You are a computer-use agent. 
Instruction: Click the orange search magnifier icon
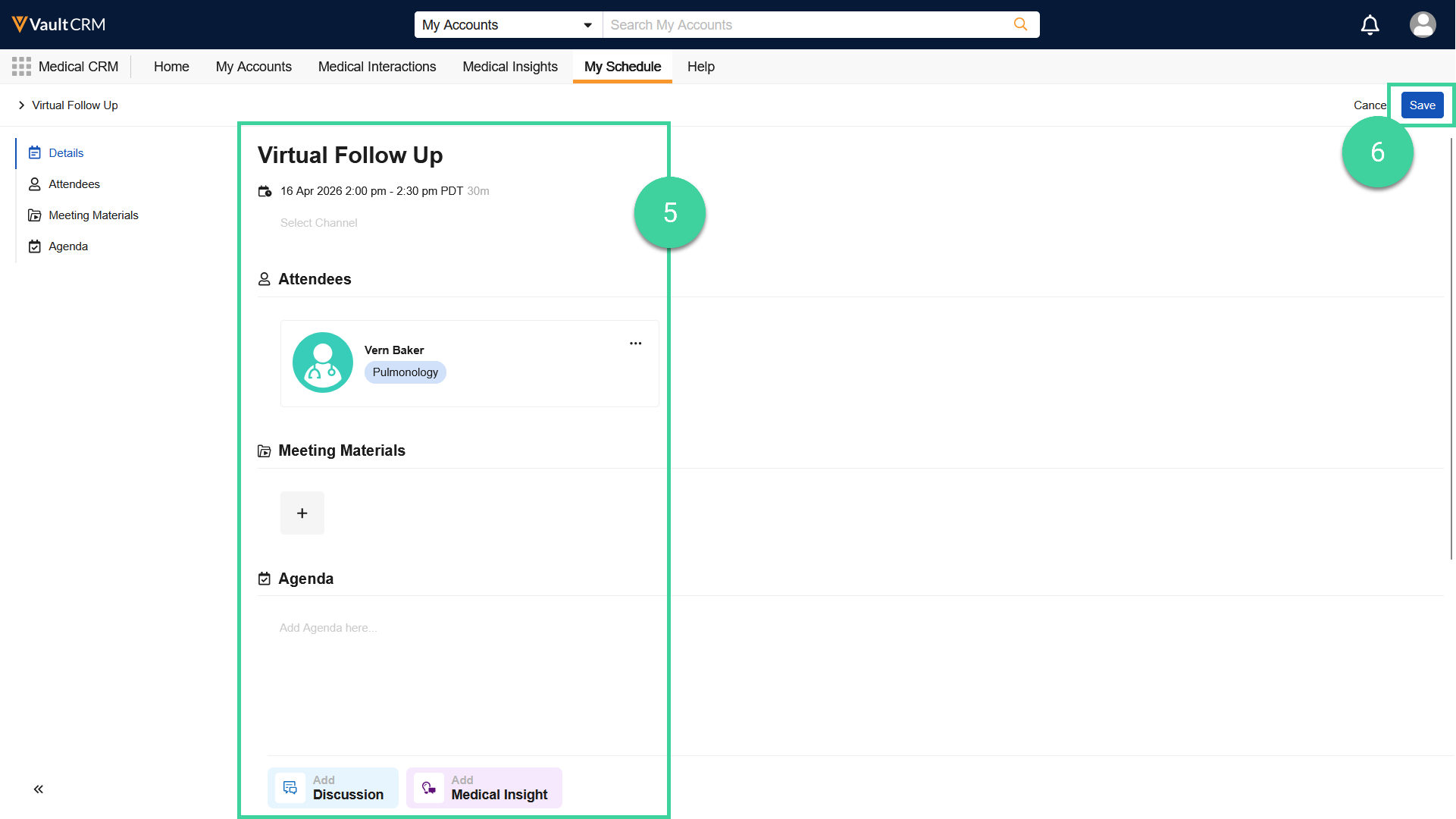coord(1020,24)
